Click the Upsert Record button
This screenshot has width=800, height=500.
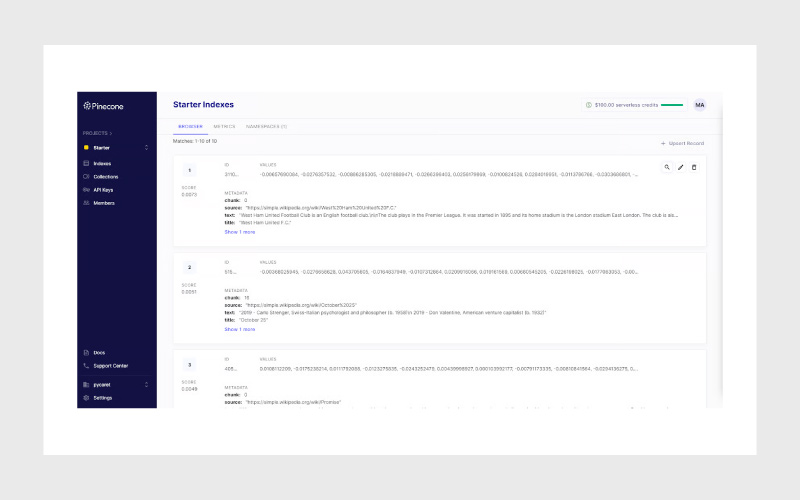click(x=682, y=144)
